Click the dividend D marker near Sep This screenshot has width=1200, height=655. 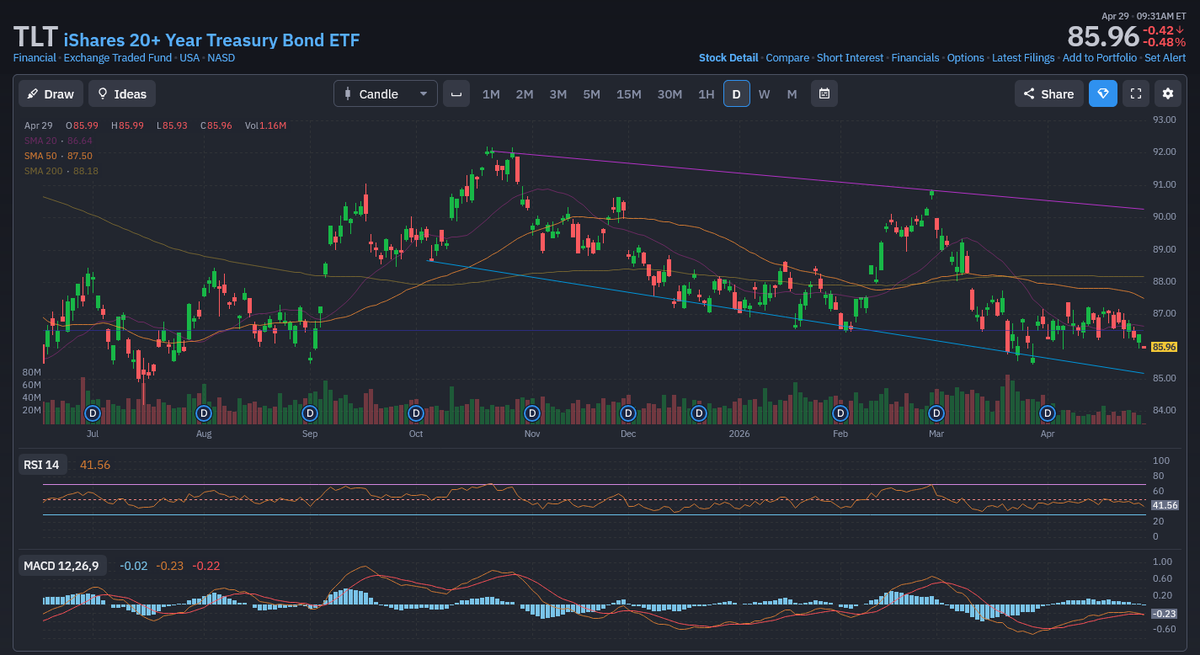point(310,412)
